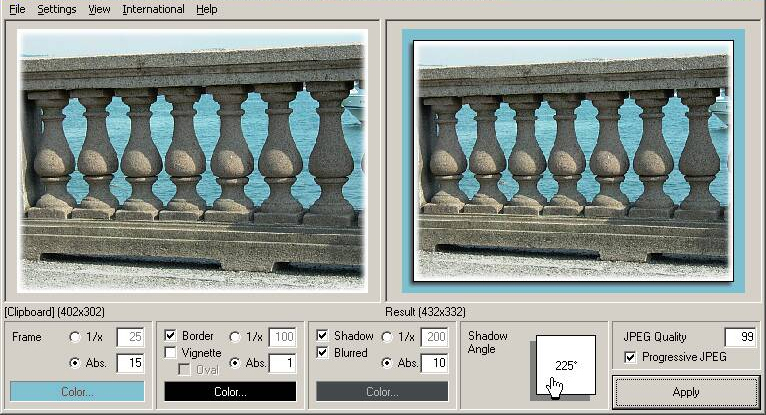
Task: Click the Apply button
Action: click(686, 392)
